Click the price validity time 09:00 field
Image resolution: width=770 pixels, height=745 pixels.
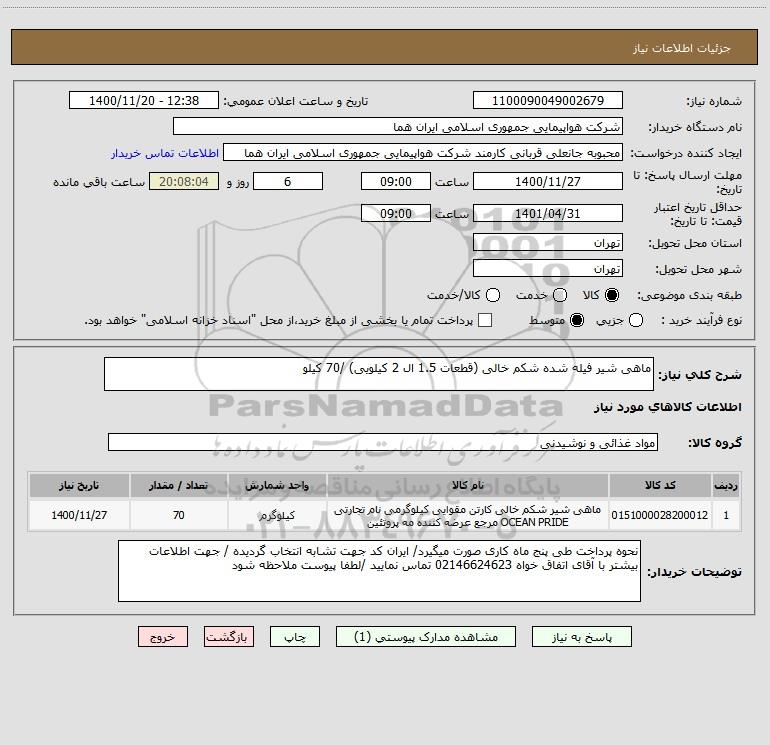396,213
